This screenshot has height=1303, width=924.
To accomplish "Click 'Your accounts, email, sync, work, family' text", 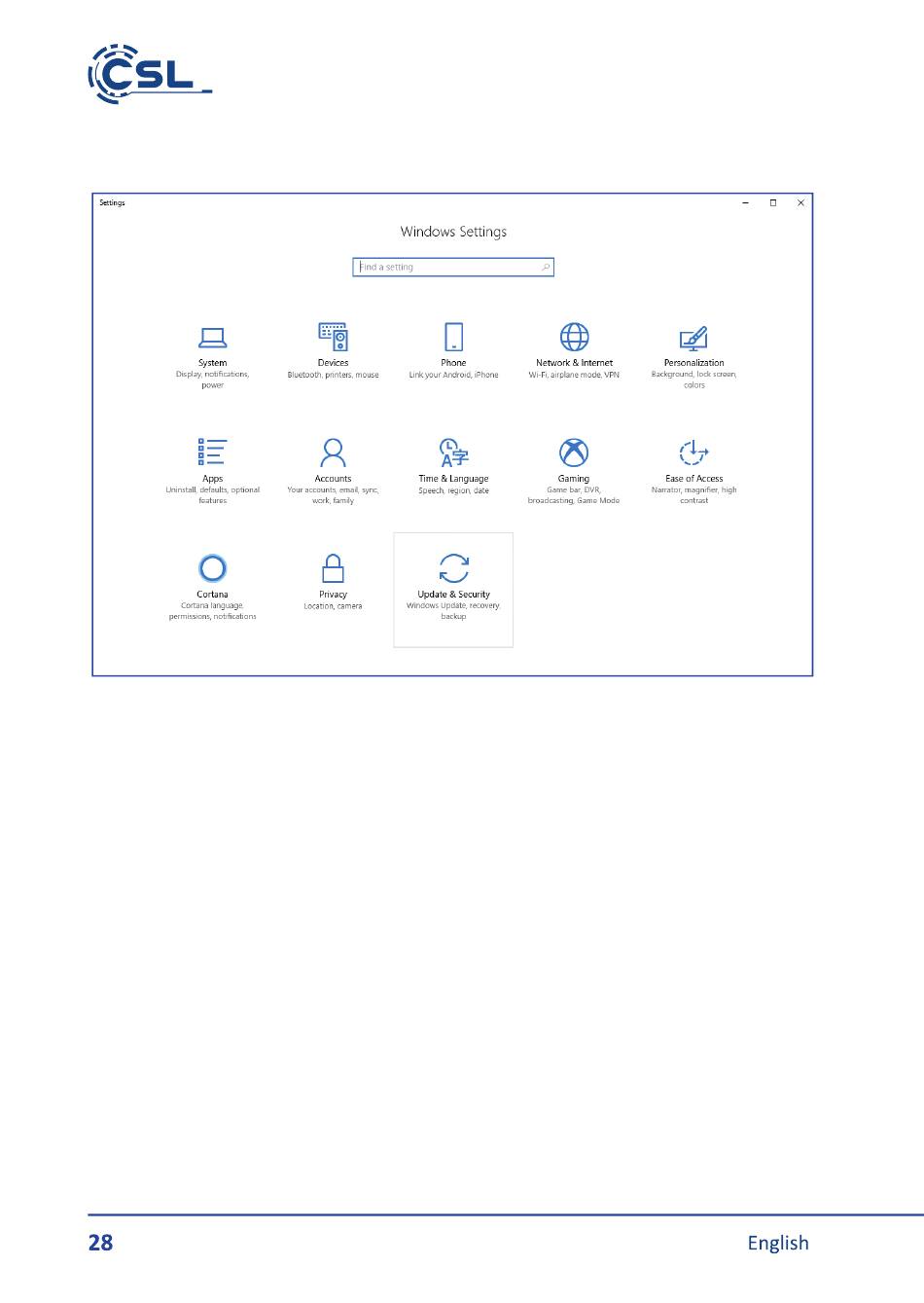I will click(333, 495).
